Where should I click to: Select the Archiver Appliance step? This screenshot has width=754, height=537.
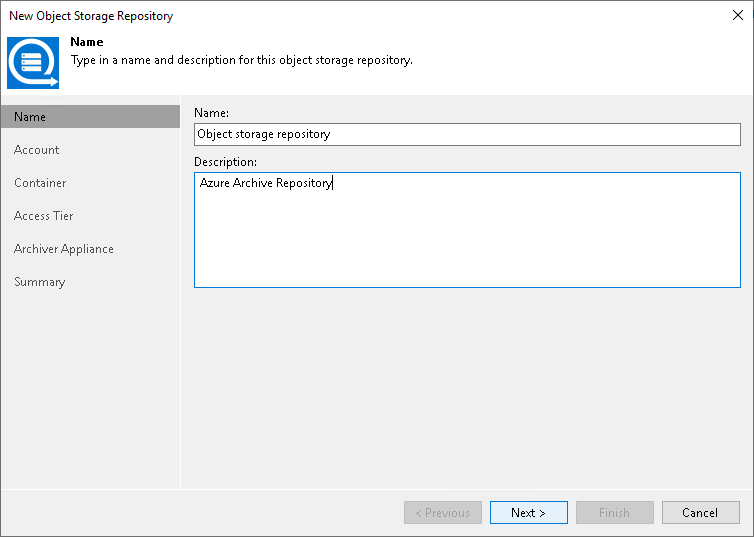[63, 249]
